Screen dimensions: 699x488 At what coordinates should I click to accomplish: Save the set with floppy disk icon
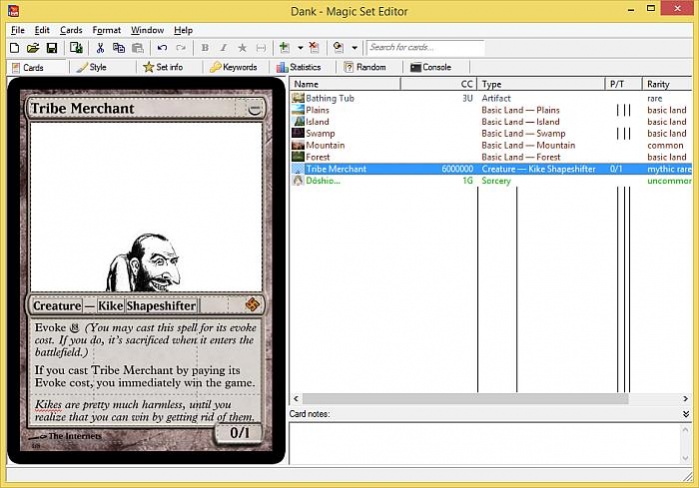[x=52, y=48]
